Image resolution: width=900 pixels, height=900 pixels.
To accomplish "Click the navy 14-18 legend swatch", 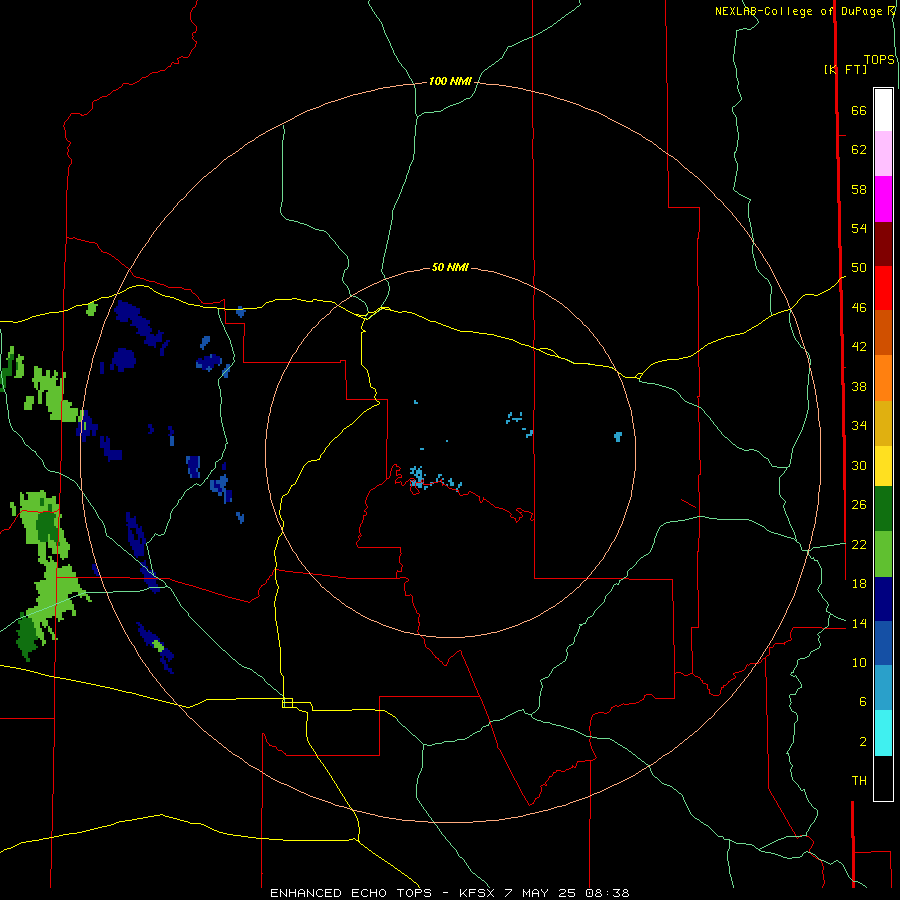I will [883, 599].
